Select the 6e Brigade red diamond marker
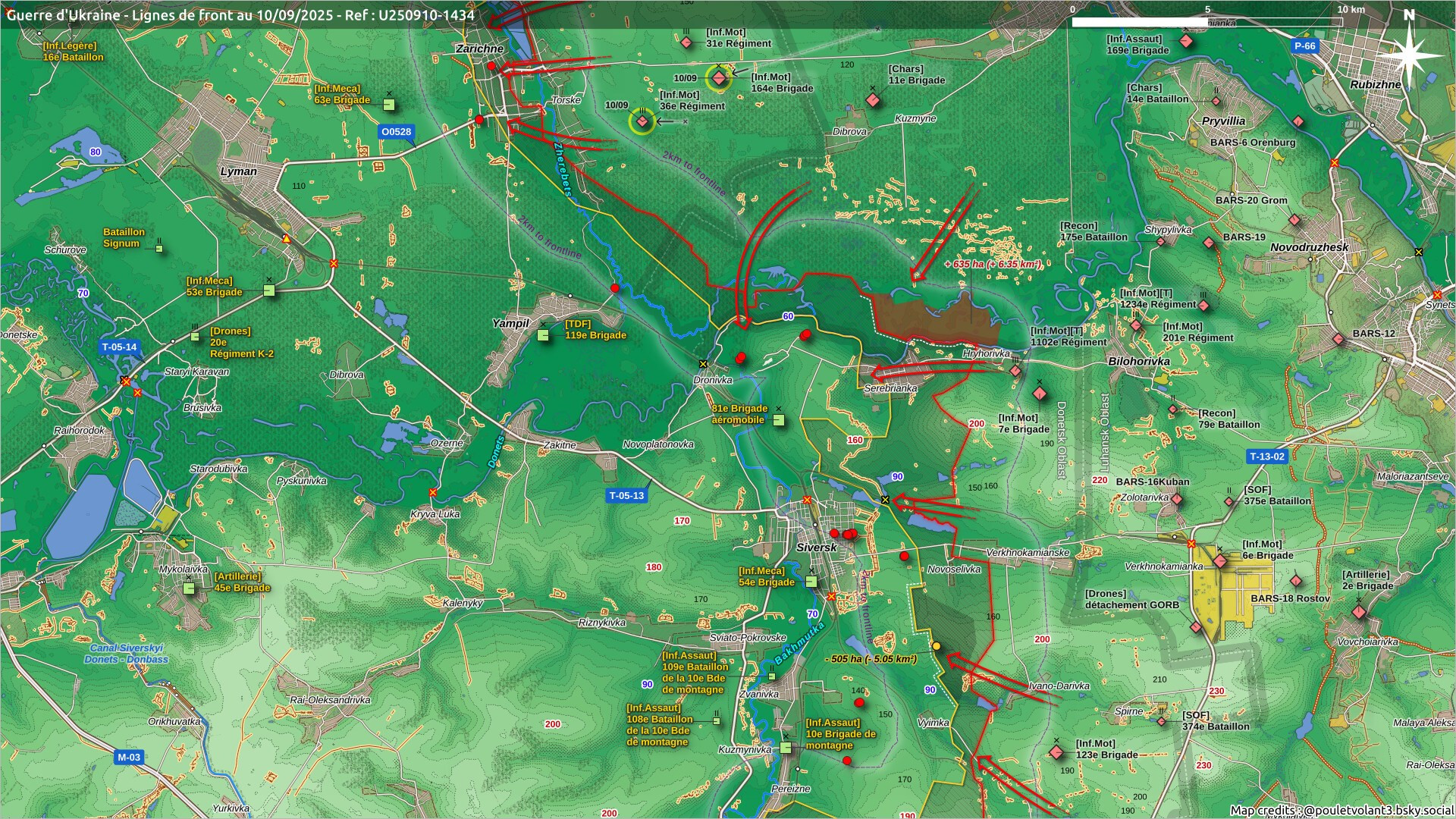Screen dimensions: 1456x819 tap(1219, 561)
